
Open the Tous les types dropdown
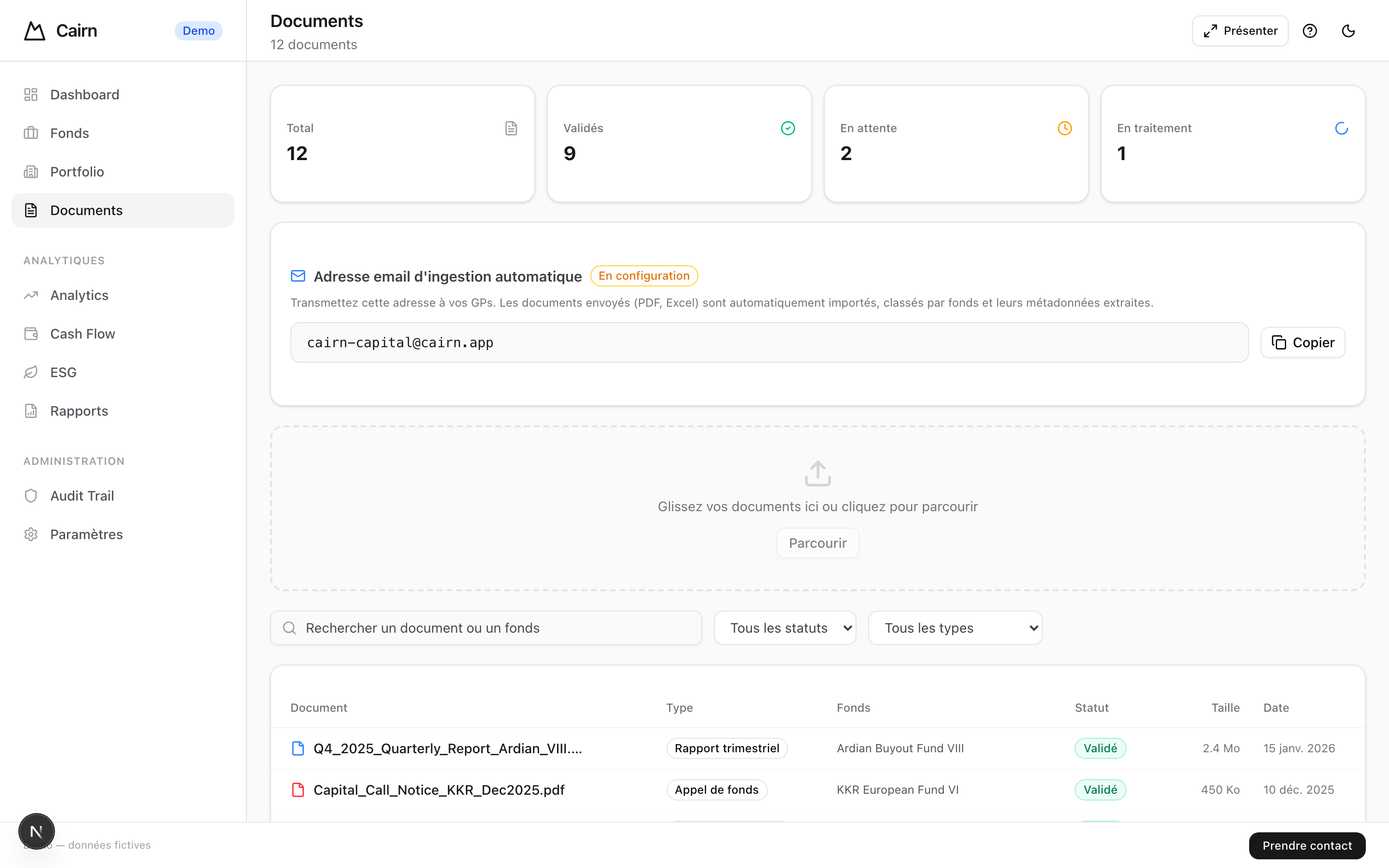pos(954,627)
